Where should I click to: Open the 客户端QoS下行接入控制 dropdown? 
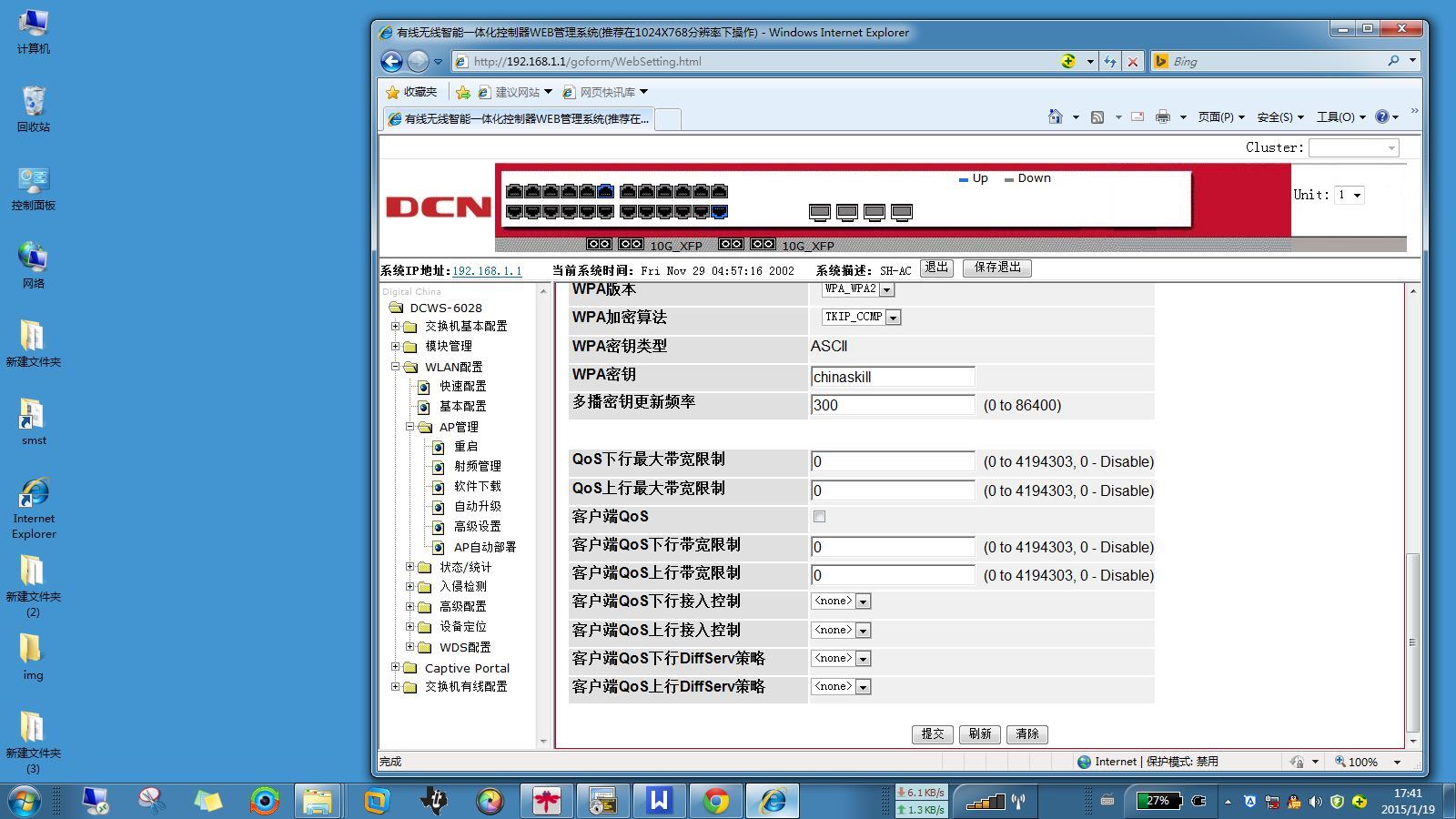[x=841, y=602]
